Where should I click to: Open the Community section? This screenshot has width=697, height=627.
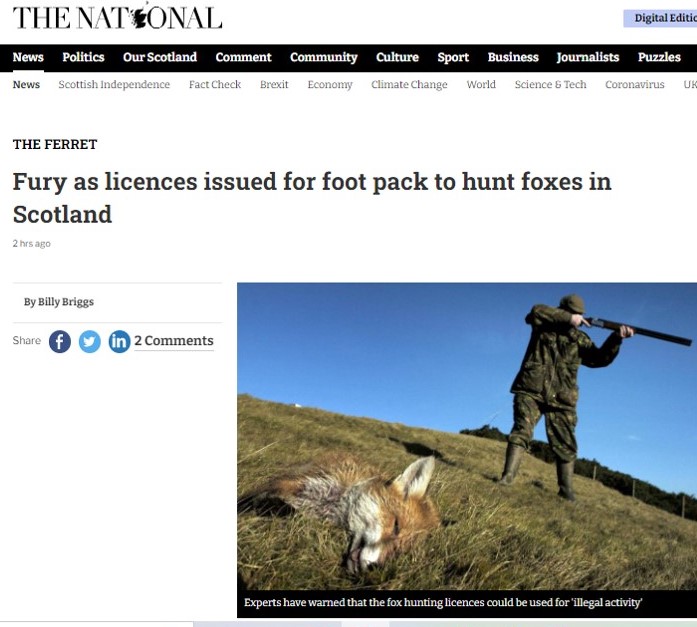tap(324, 57)
